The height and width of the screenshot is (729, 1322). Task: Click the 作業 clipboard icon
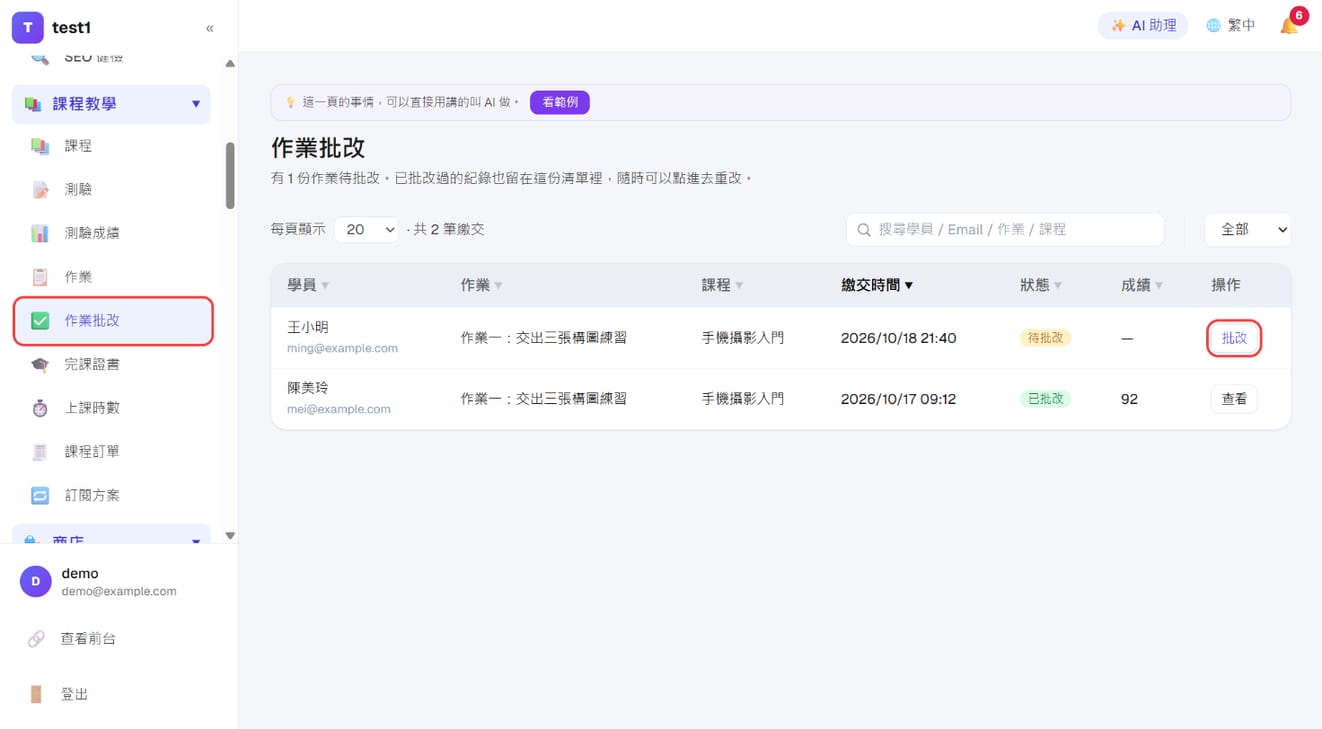[x=40, y=277]
